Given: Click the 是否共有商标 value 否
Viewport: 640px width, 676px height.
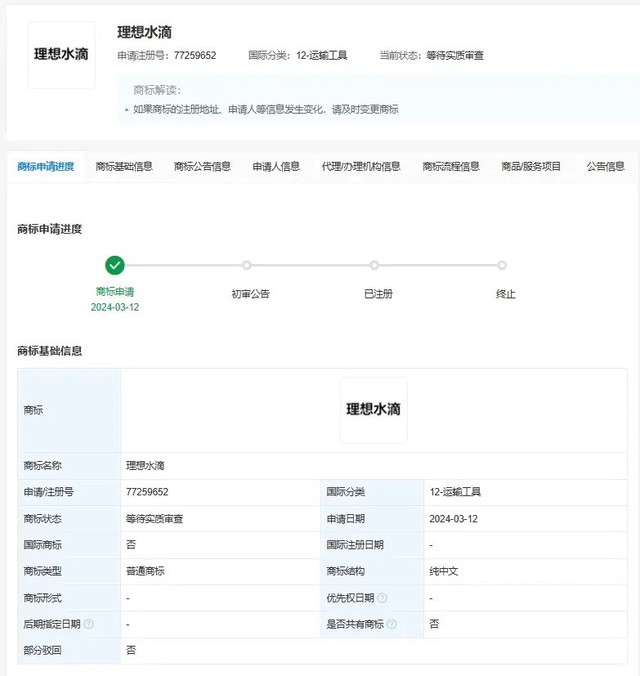Looking at the screenshot, I should coord(434,624).
